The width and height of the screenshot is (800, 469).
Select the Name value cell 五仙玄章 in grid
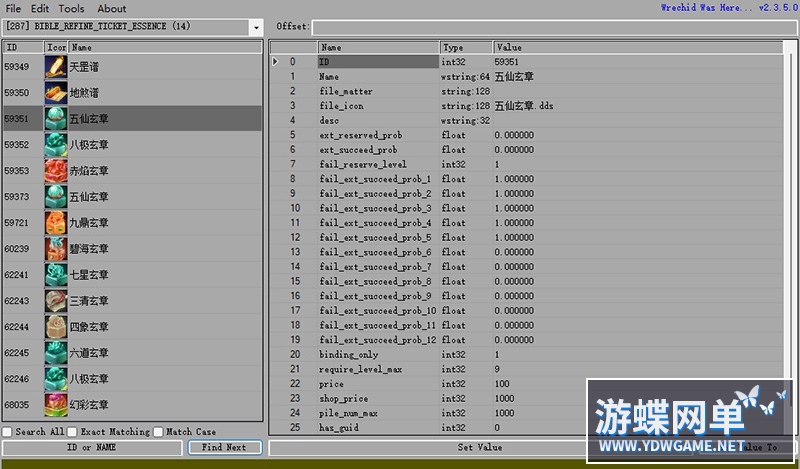pyautogui.click(x=638, y=77)
